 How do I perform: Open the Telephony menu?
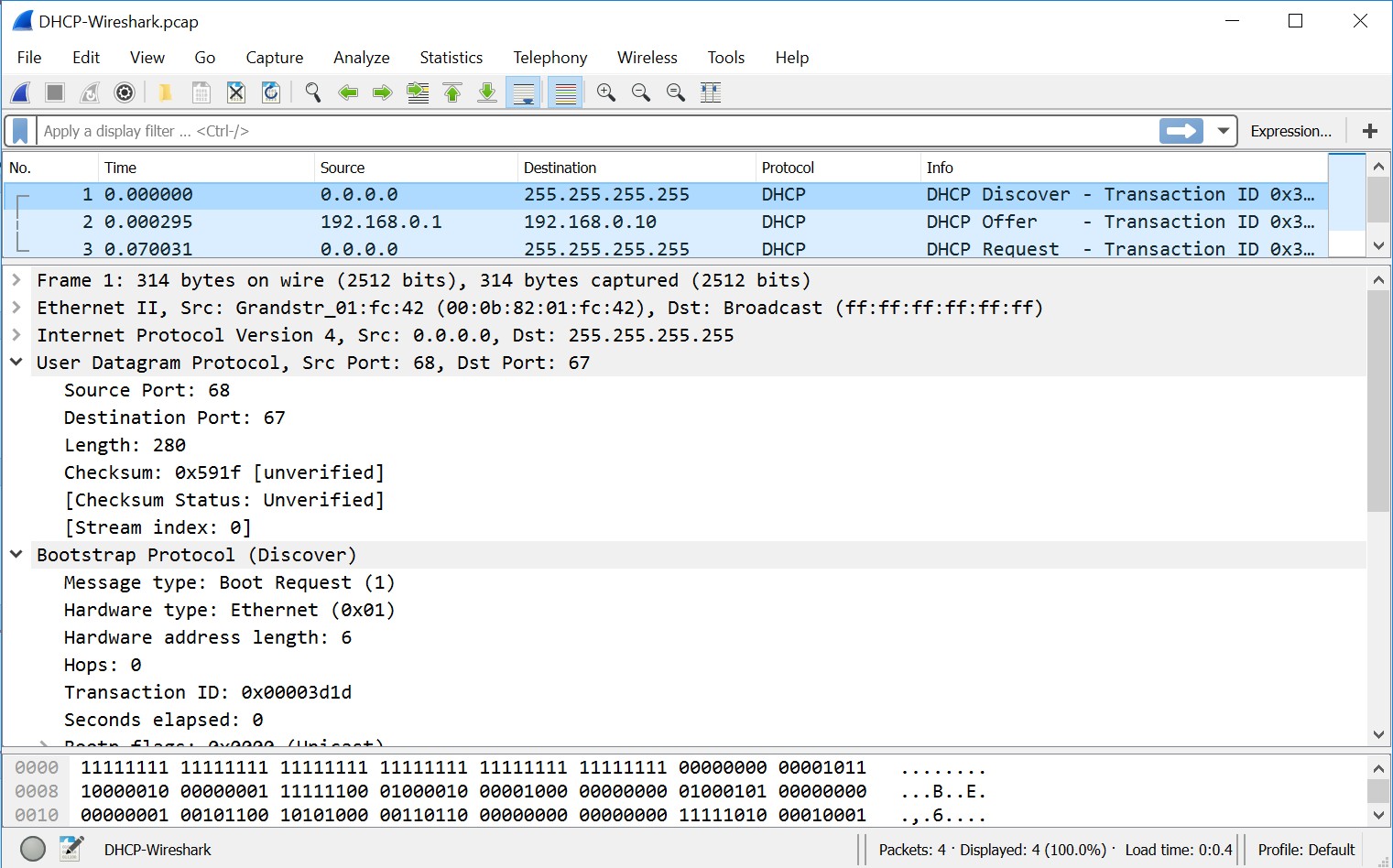pyautogui.click(x=550, y=58)
